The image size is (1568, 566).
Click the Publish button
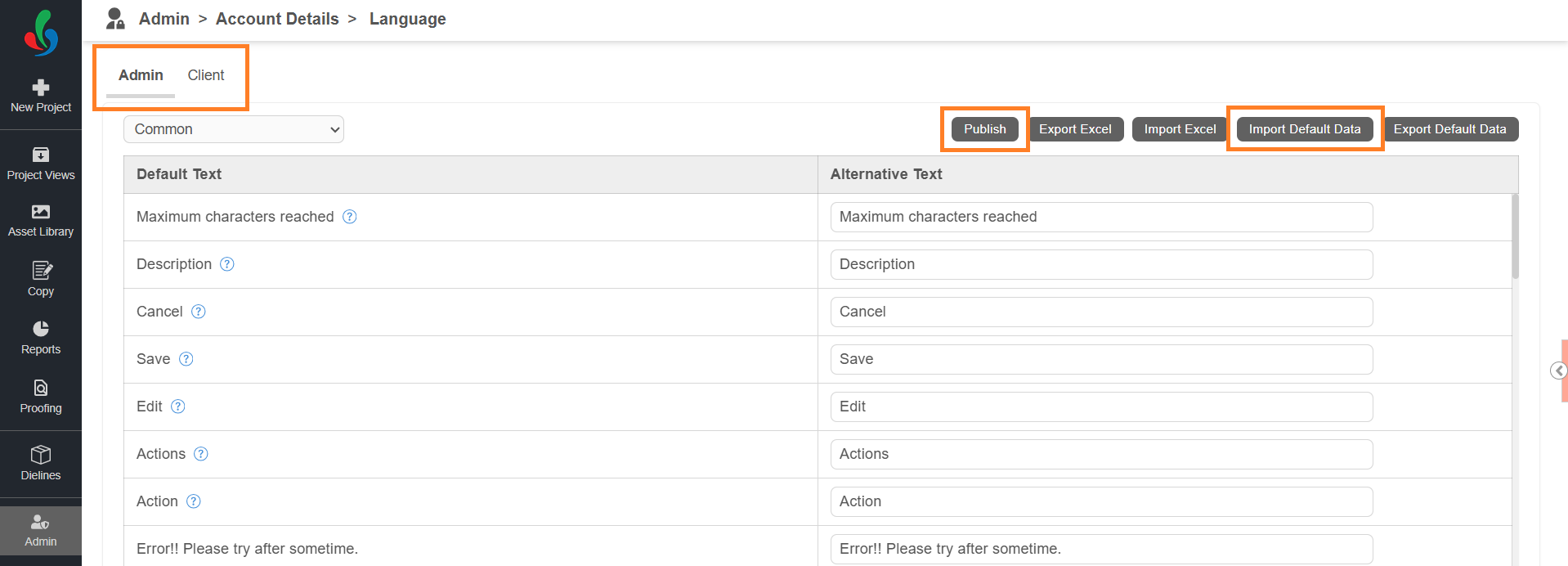point(985,129)
